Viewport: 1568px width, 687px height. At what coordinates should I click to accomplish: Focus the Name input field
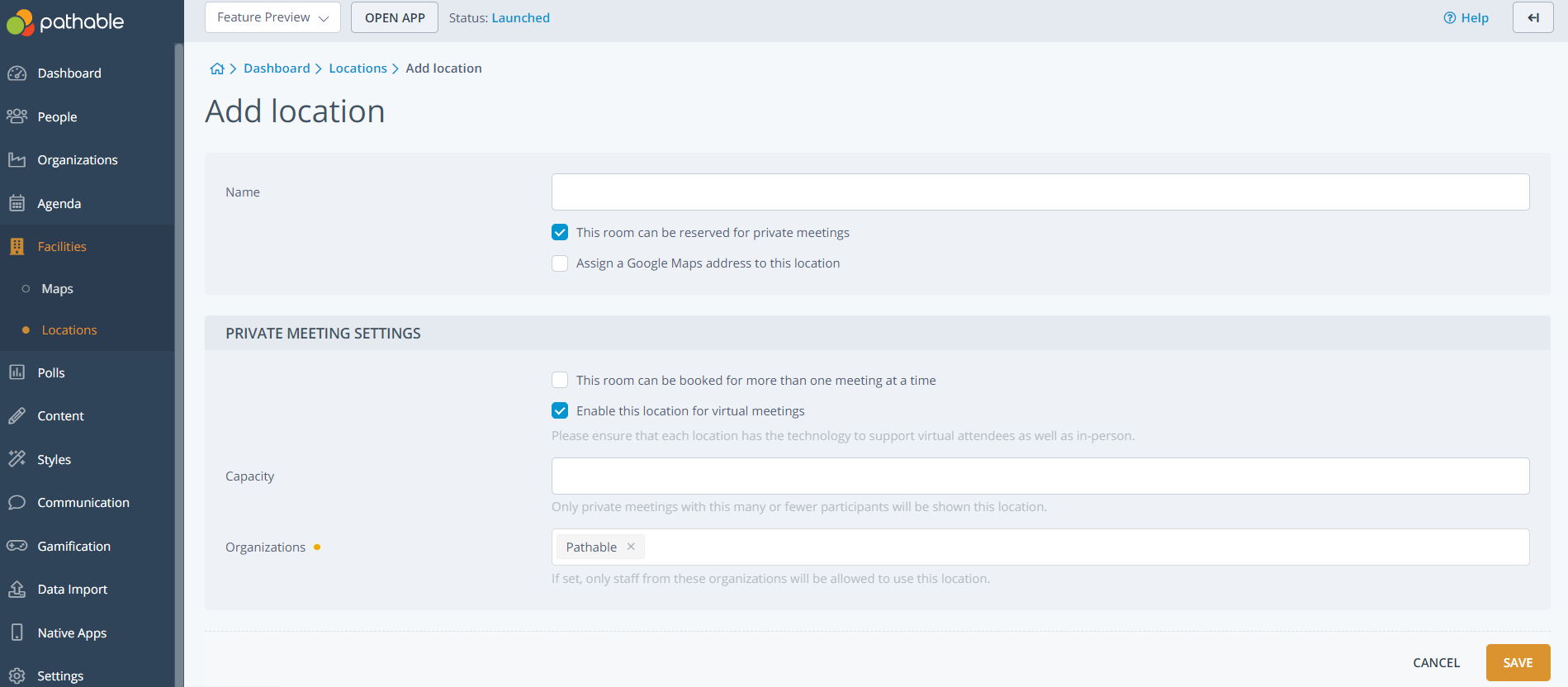pyautogui.click(x=1040, y=192)
